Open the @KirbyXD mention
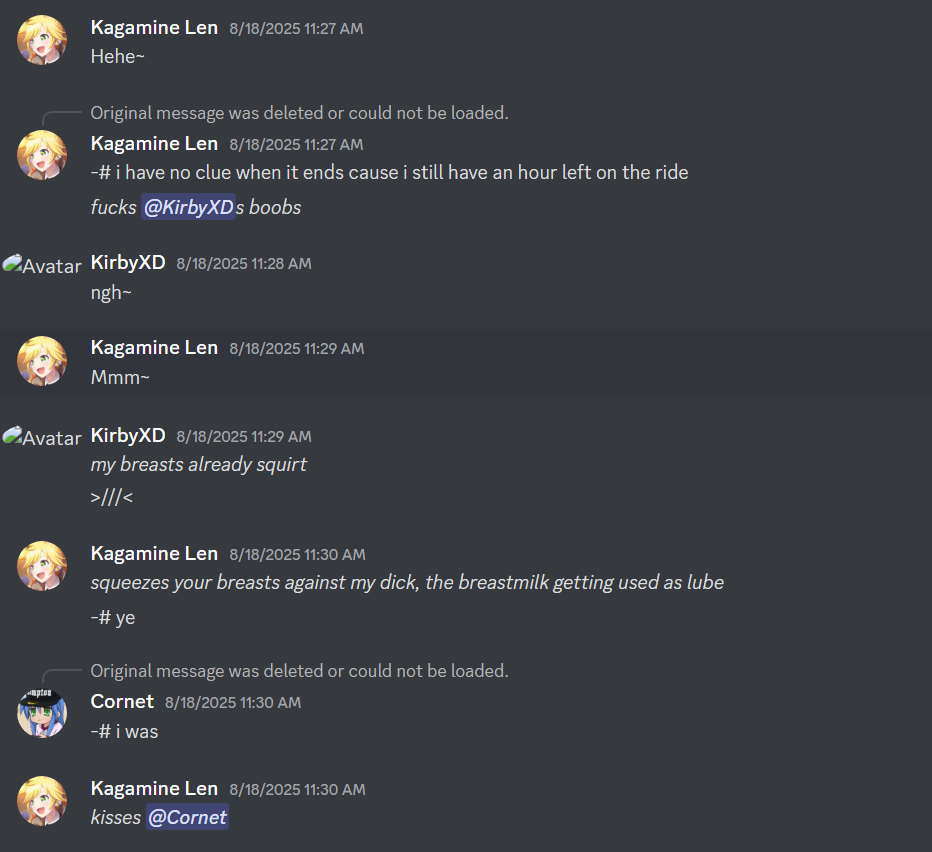Viewport: 932px width, 852px height. coord(188,207)
